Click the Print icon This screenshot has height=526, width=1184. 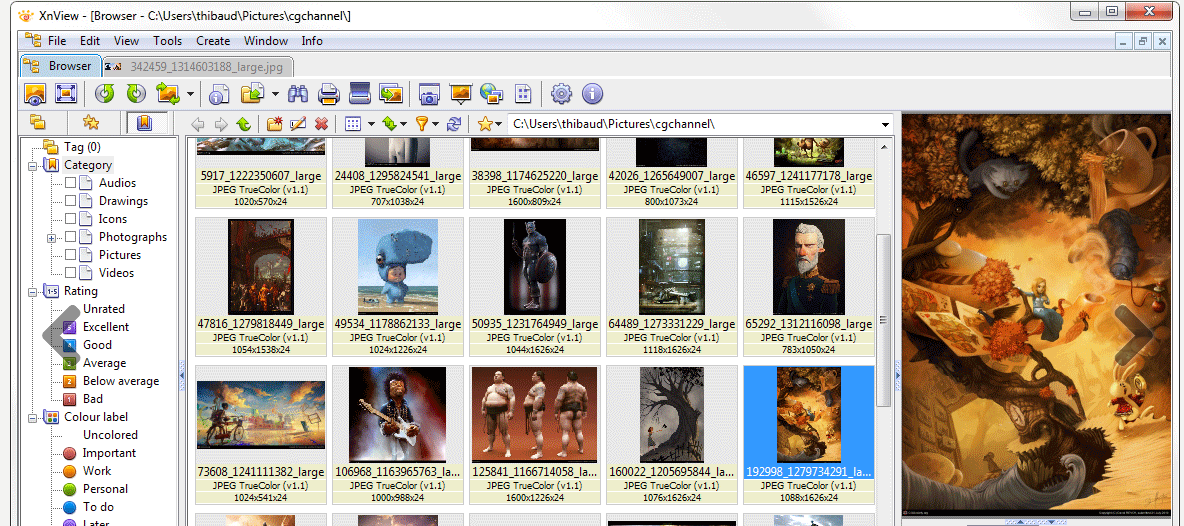328,94
